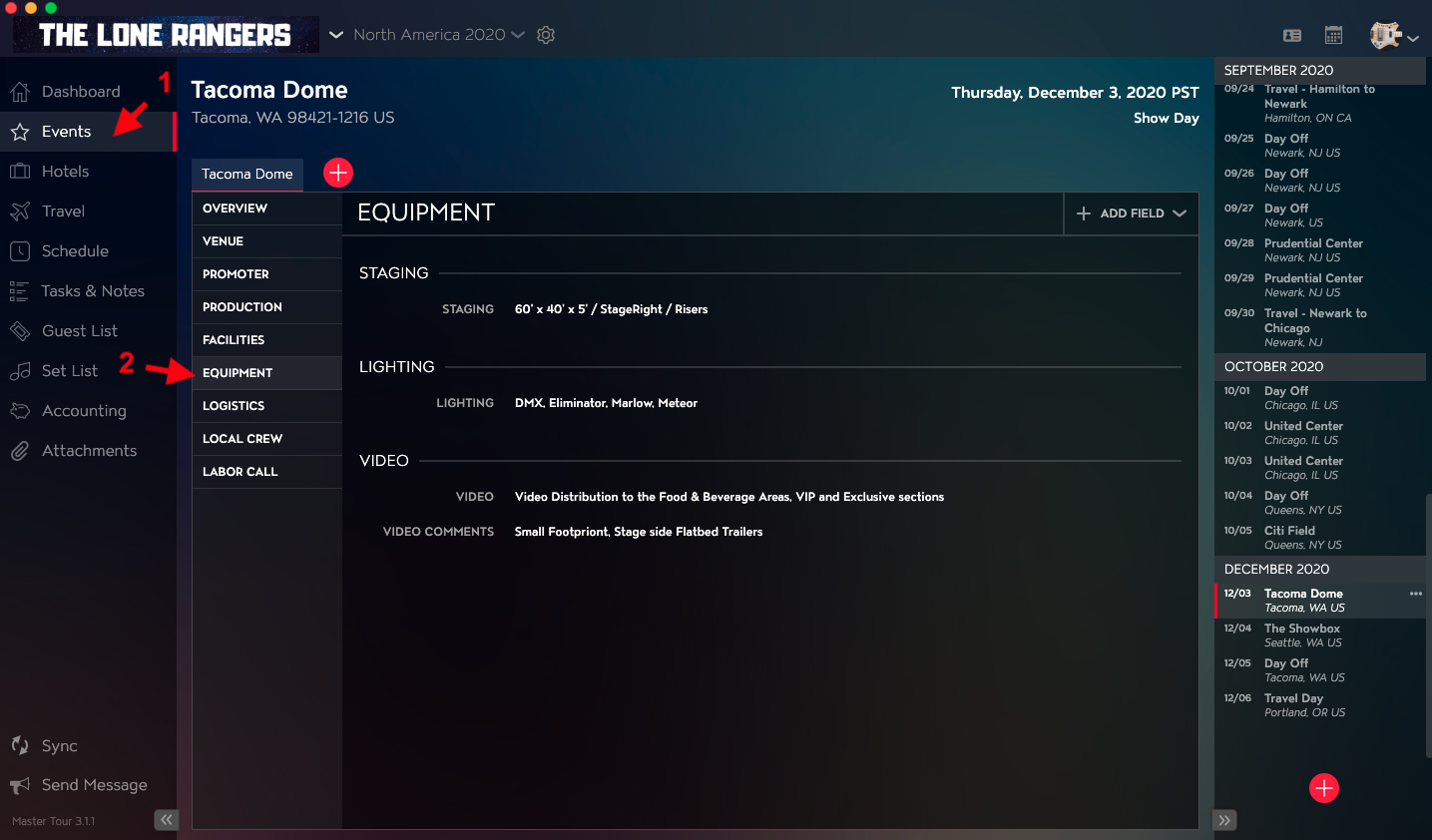Collapse the right date panel
This screenshot has width=1432, height=840.
tap(1224, 820)
